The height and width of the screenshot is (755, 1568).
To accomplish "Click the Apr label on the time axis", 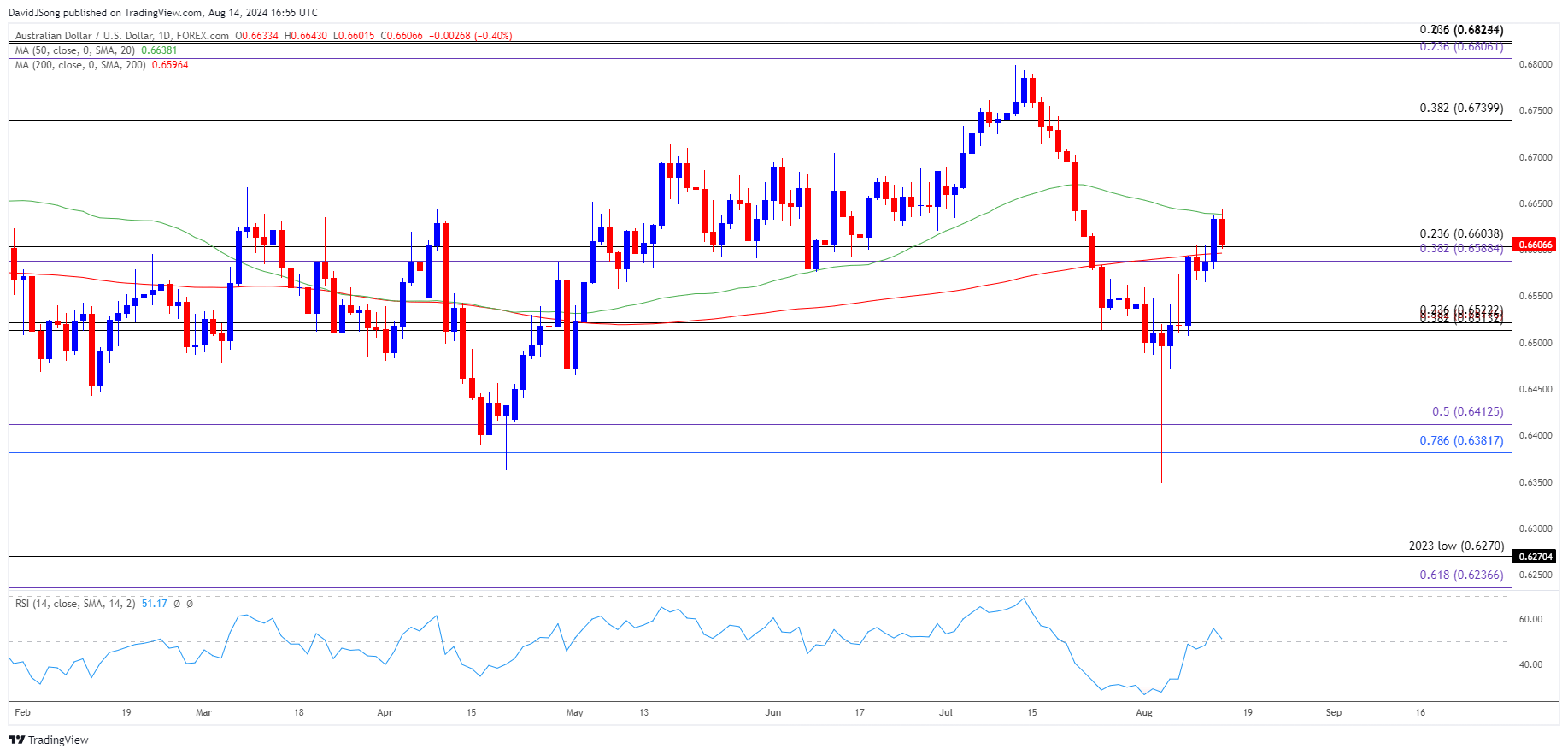I will point(385,712).
